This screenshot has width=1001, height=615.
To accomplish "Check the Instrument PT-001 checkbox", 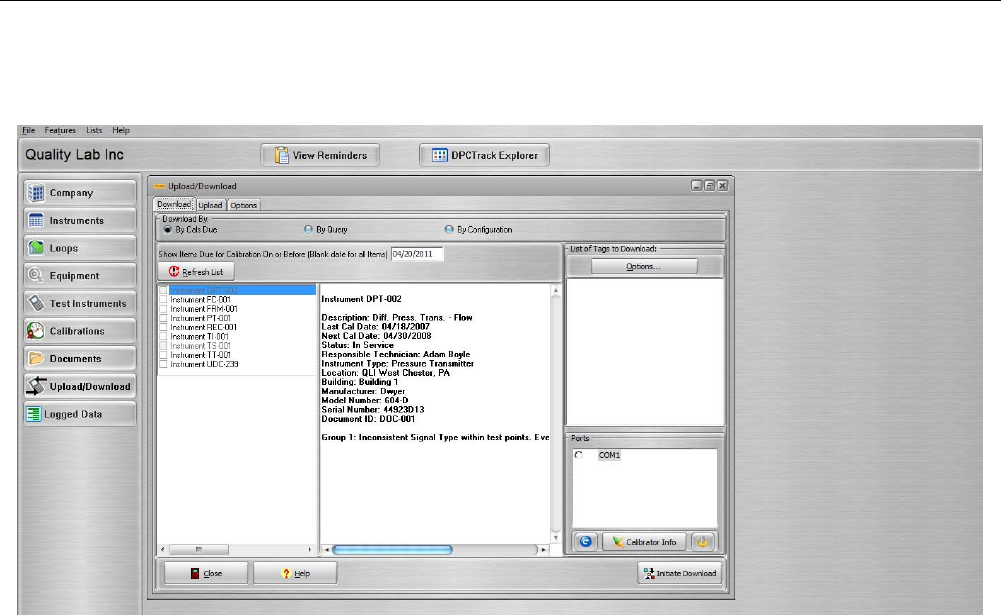I will click(x=163, y=317).
